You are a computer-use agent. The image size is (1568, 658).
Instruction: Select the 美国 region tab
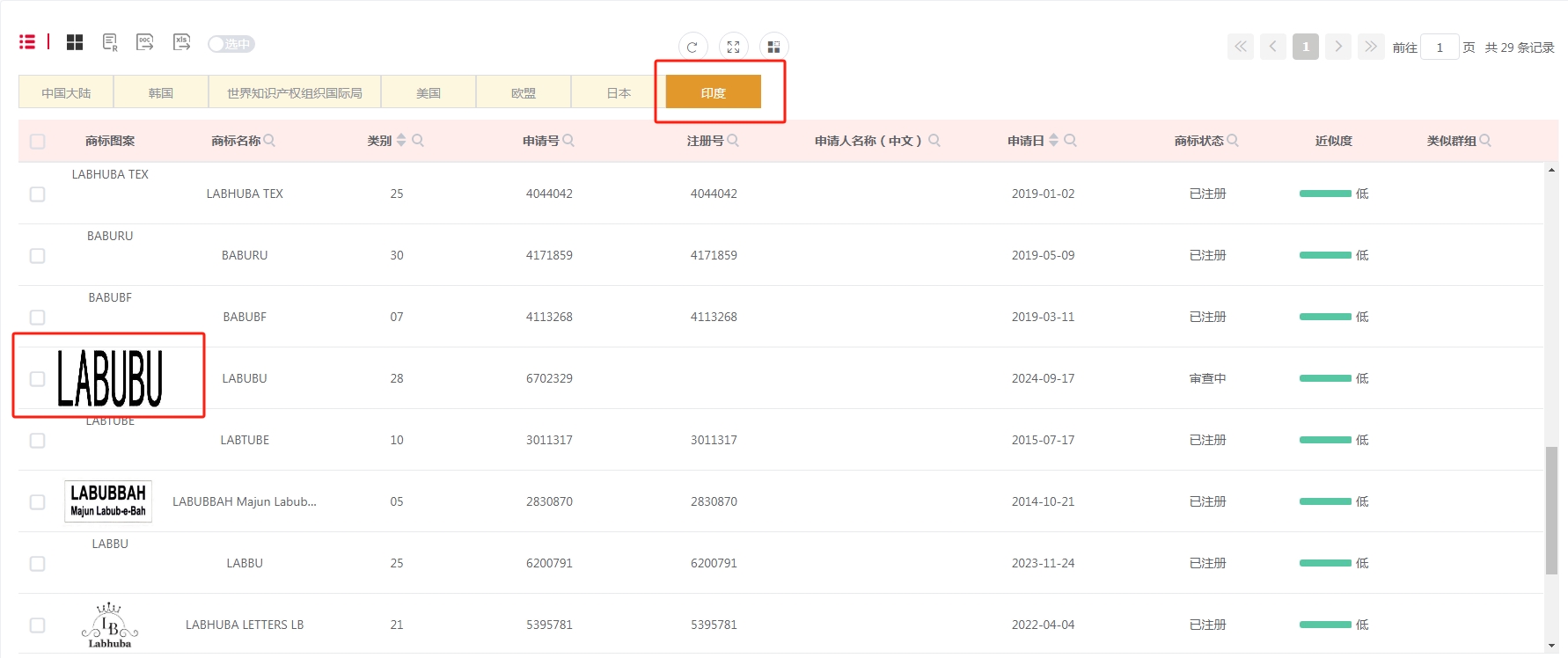tap(429, 92)
